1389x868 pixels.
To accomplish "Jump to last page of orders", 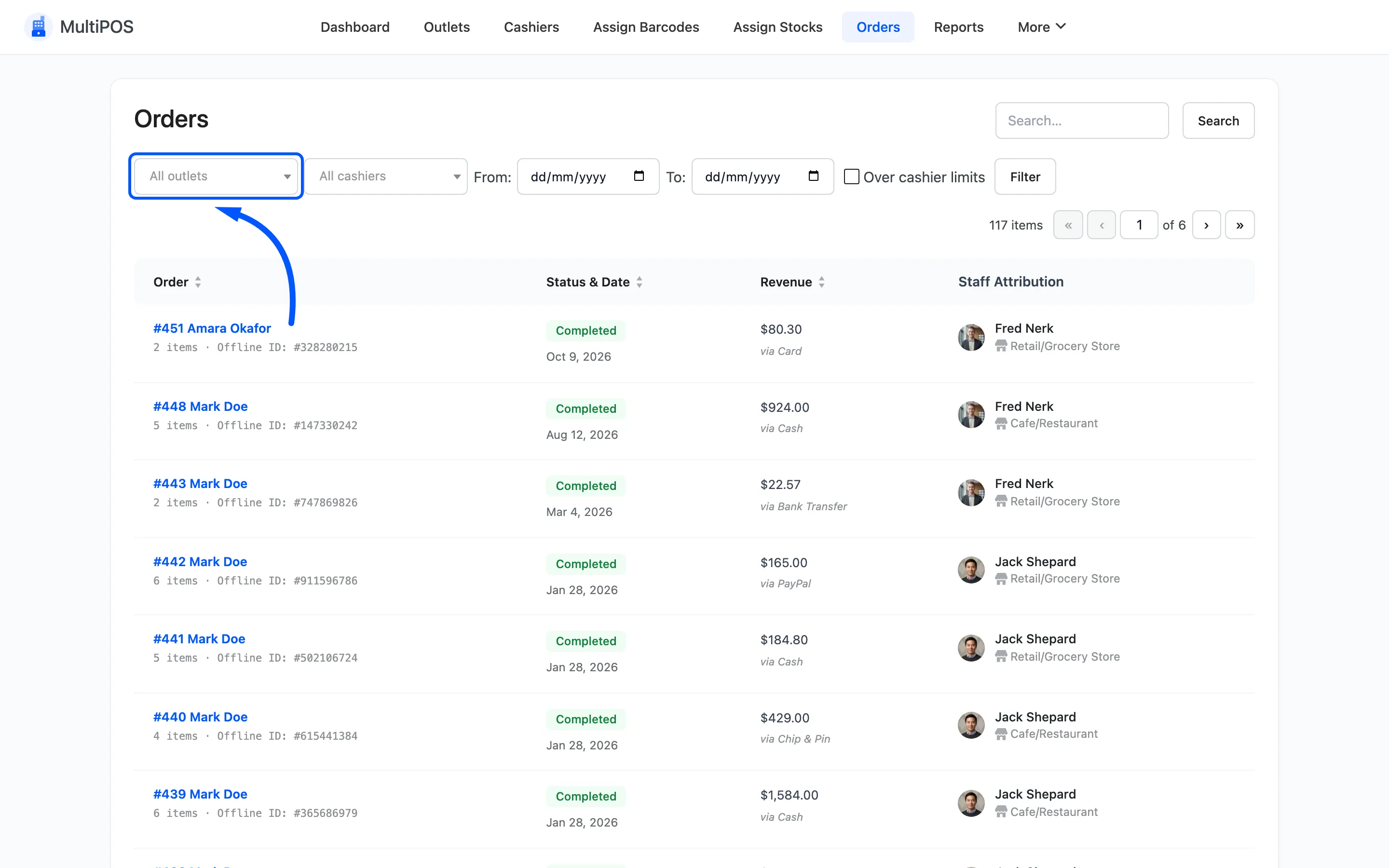I will 1240,225.
